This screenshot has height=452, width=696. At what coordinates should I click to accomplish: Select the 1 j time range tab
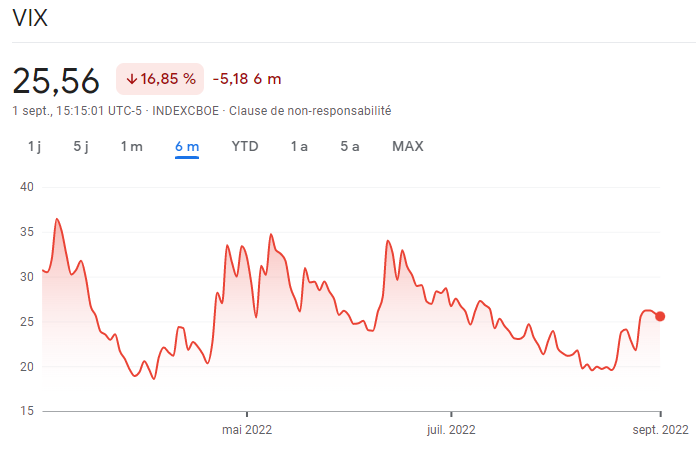pos(34,146)
